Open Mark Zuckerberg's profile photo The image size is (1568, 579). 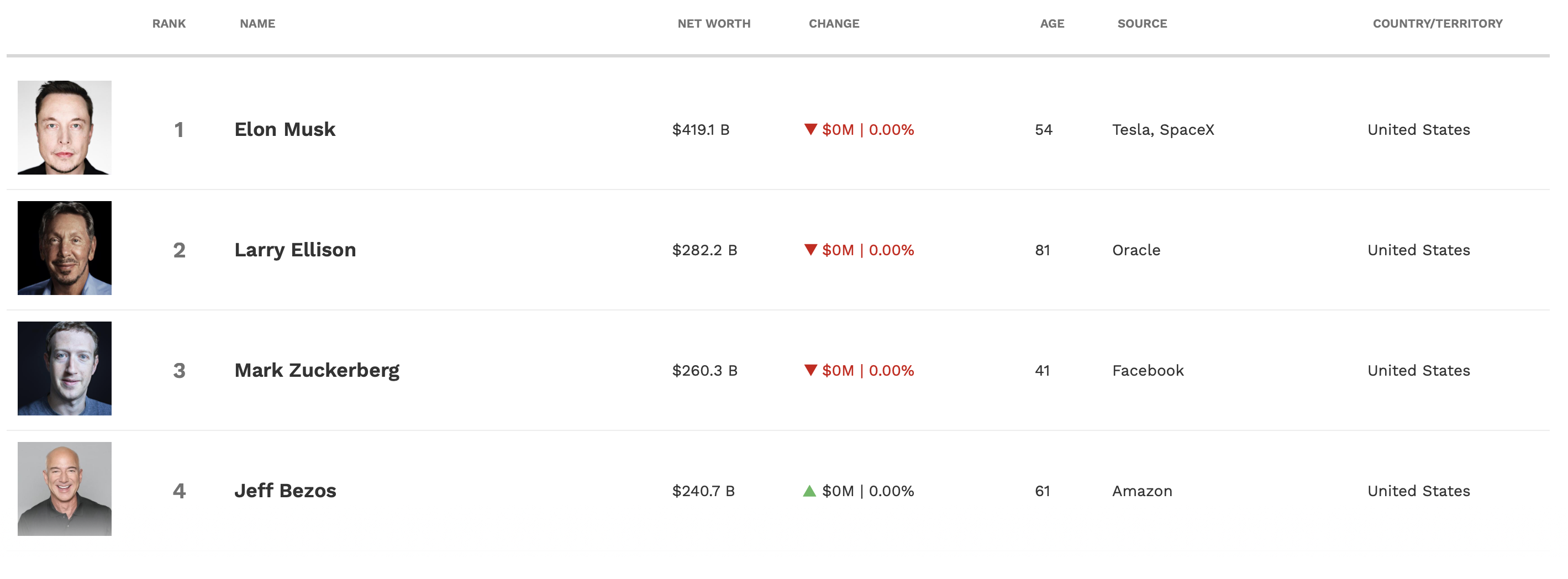click(x=65, y=369)
